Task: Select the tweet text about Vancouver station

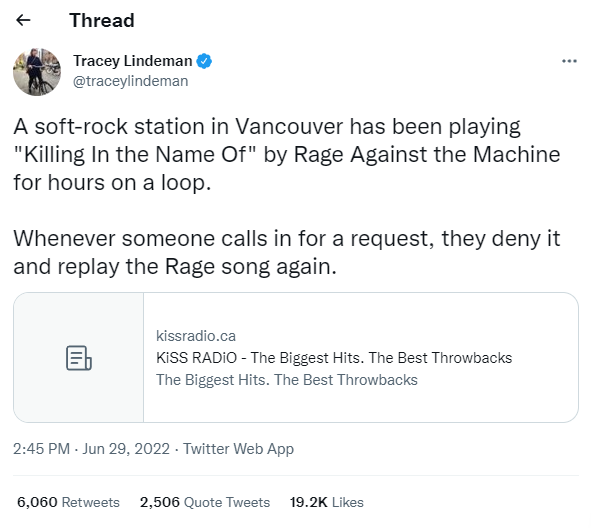Action: pyautogui.click(x=287, y=155)
